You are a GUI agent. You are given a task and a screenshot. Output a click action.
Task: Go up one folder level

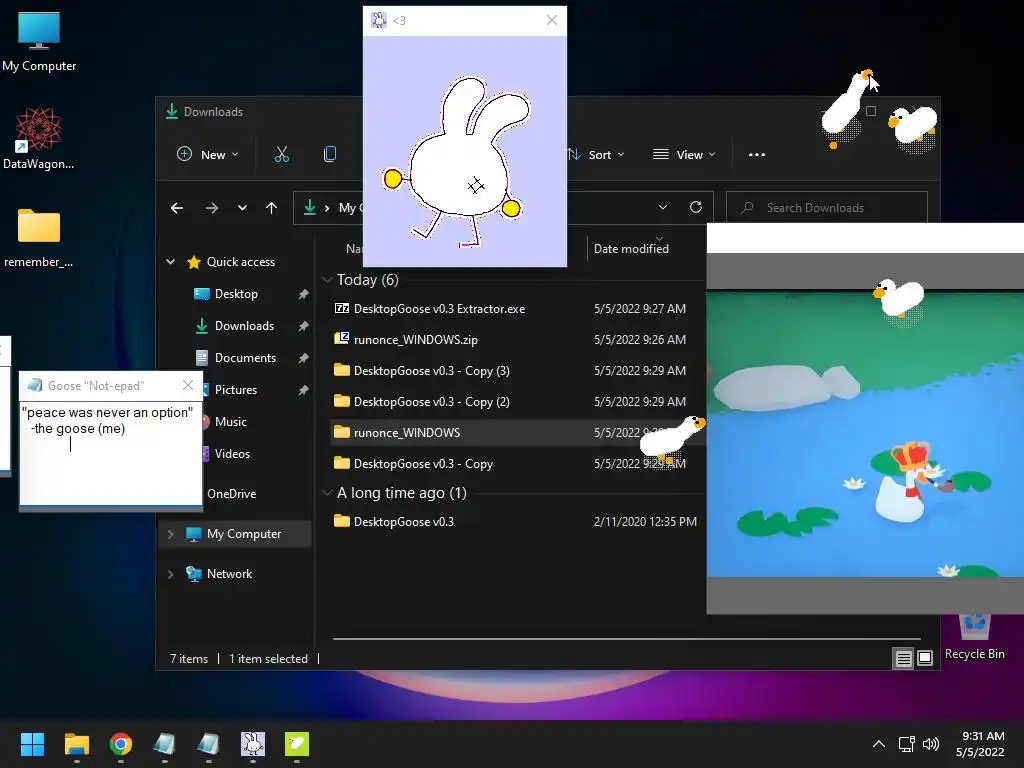pyautogui.click(x=272, y=208)
